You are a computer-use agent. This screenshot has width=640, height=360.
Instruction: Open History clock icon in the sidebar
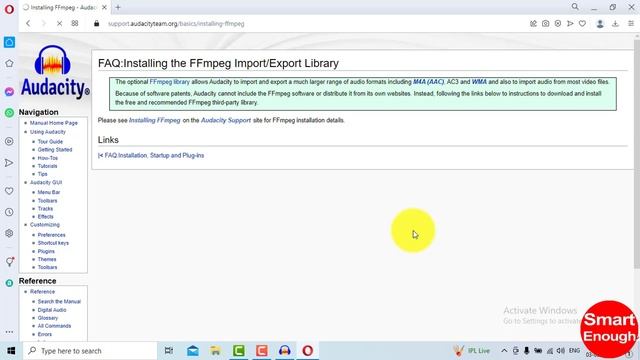(9, 212)
